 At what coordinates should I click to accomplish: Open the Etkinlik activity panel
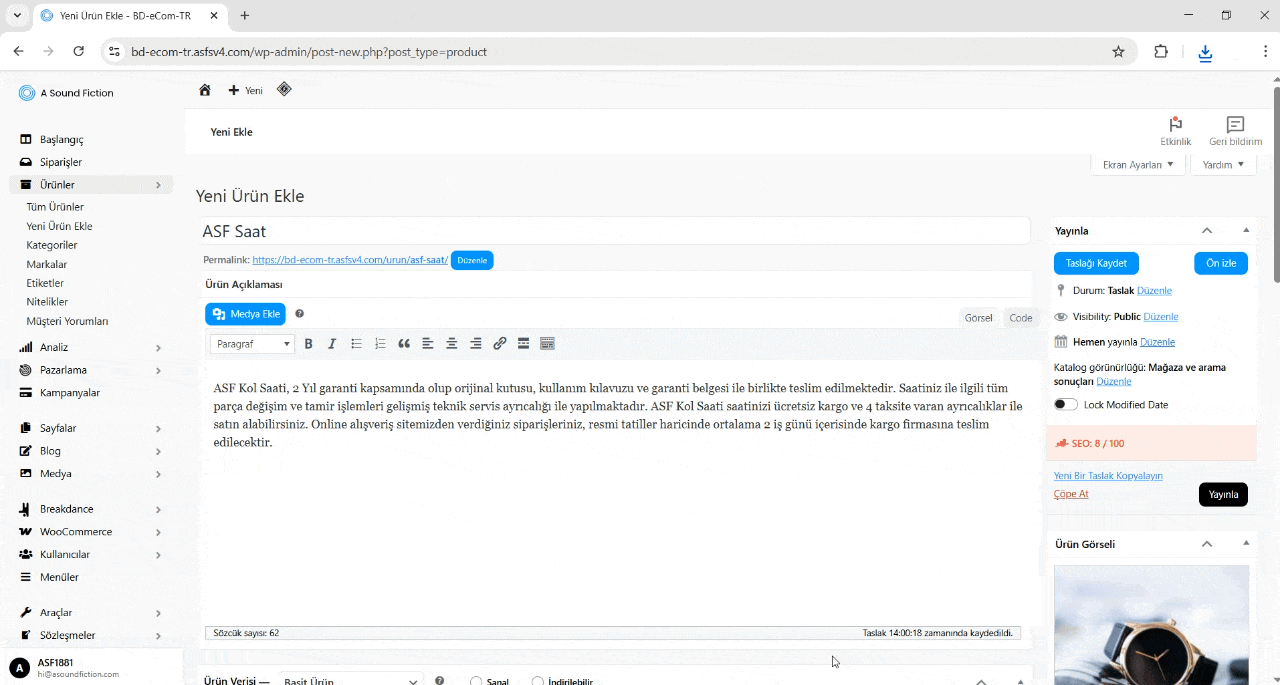(1175, 130)
